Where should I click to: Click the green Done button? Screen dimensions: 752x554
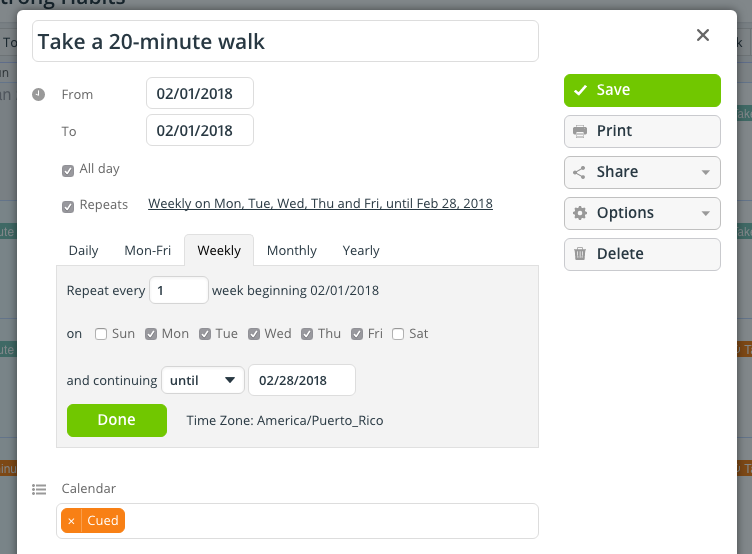pyautogui.click(x=117, y=420)
